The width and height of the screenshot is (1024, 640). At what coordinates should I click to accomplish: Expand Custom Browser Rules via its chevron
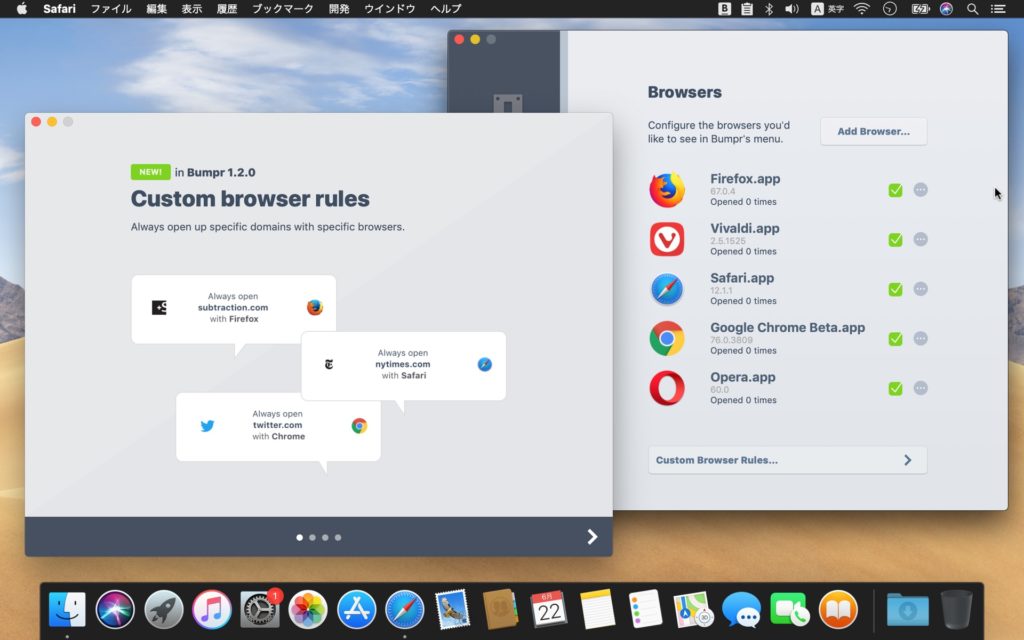[908, 460]
